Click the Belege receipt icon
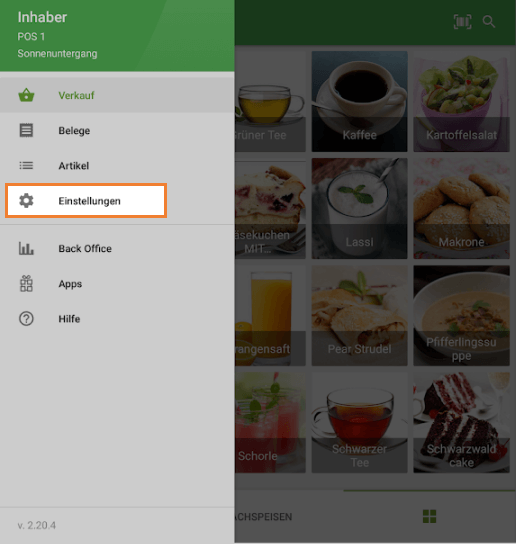This screenshot has width=516, height=544. pos(26,130)
